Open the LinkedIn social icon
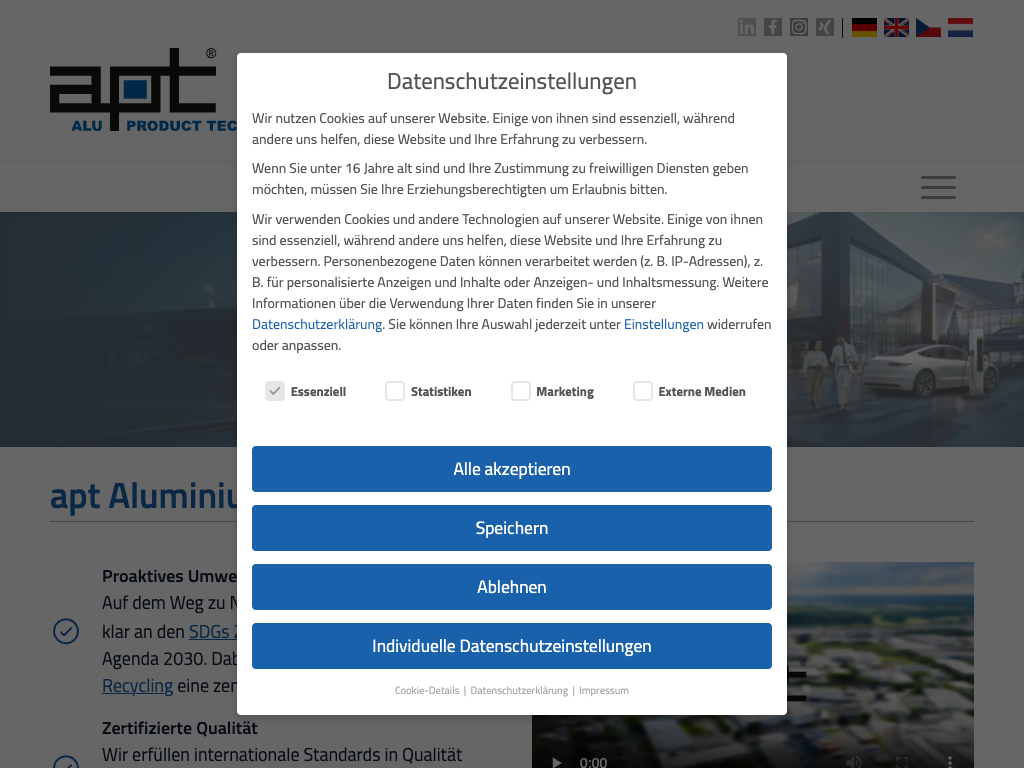Image resolution: width=1024 pixels, height=768 pixels. click(747, 27)
